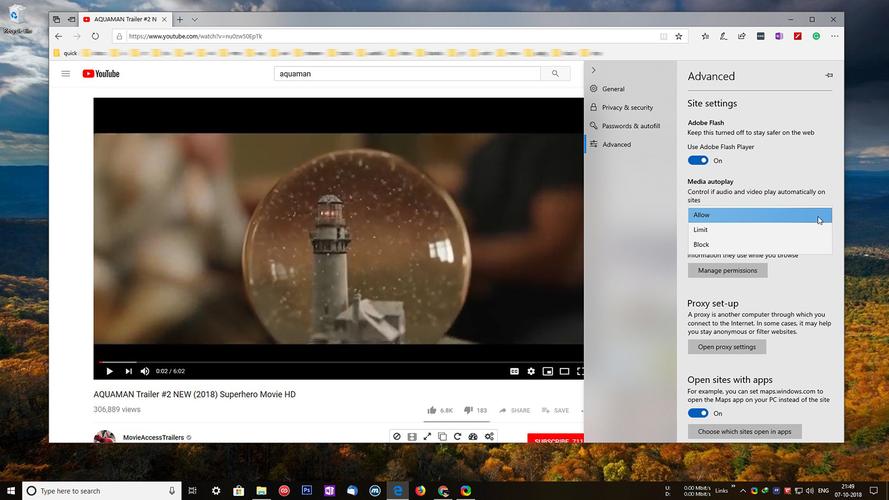Screen dimensions: 889x500
Task: Click the YouTube search field with aquaman
Action: pos(407,74)
